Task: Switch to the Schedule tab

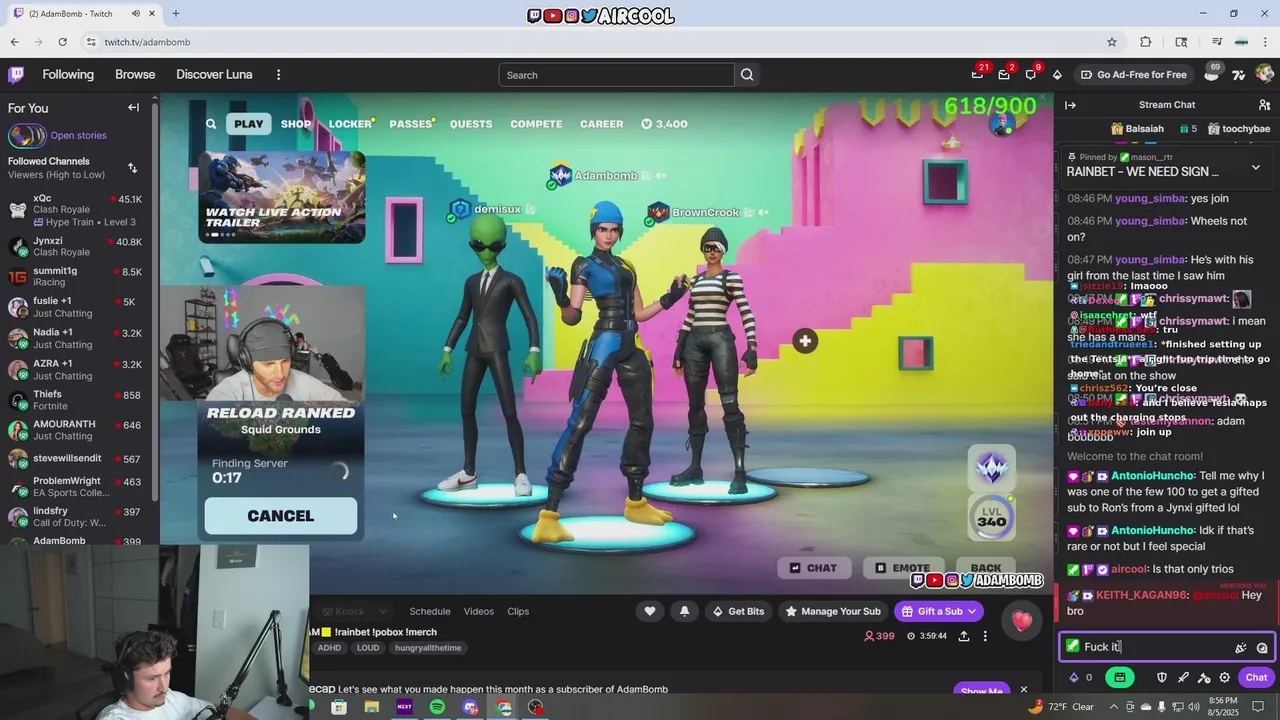Action: (x=430, y=611)
